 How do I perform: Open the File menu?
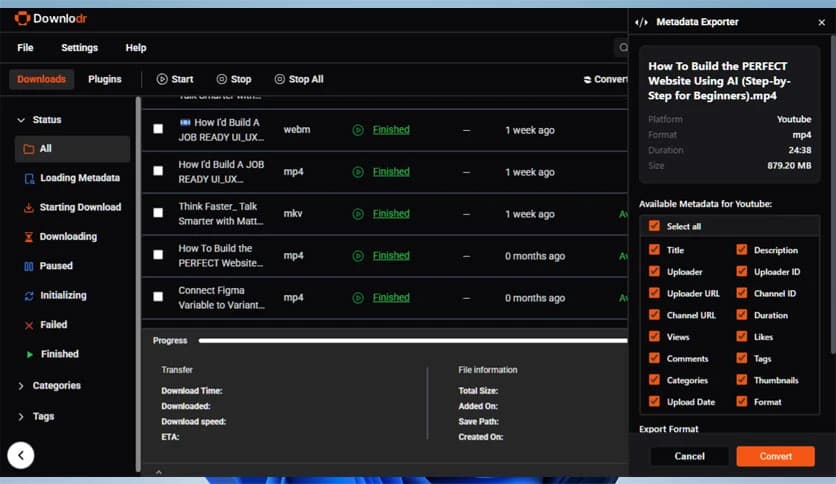(25, 47)
